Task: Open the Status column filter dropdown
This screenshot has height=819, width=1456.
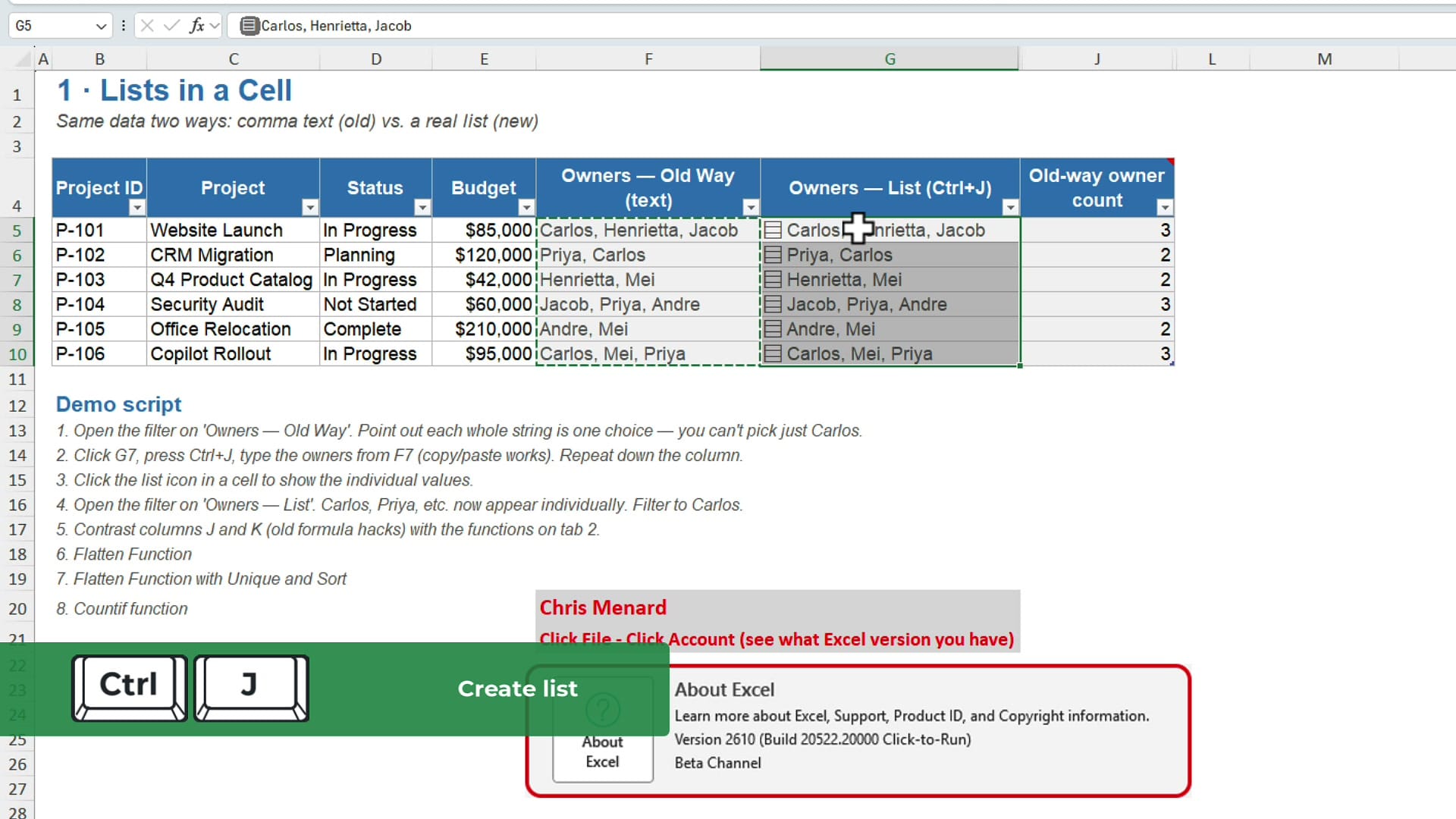Action: coord(422,207)
